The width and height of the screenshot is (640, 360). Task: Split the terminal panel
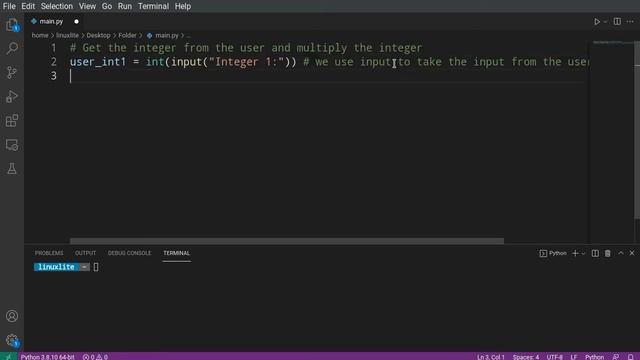coord(595,253)
